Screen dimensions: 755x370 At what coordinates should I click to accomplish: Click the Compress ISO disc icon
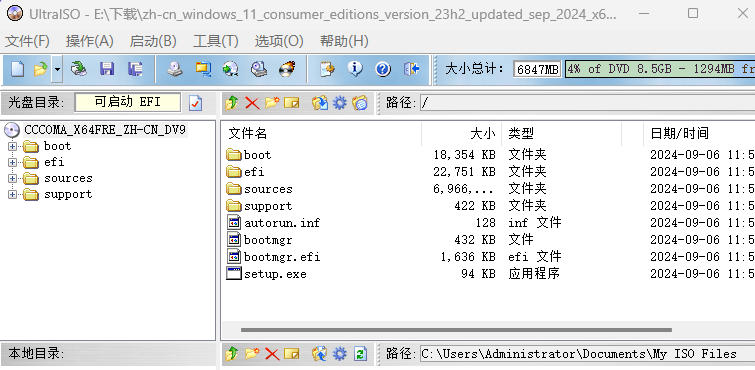point(231,69)
